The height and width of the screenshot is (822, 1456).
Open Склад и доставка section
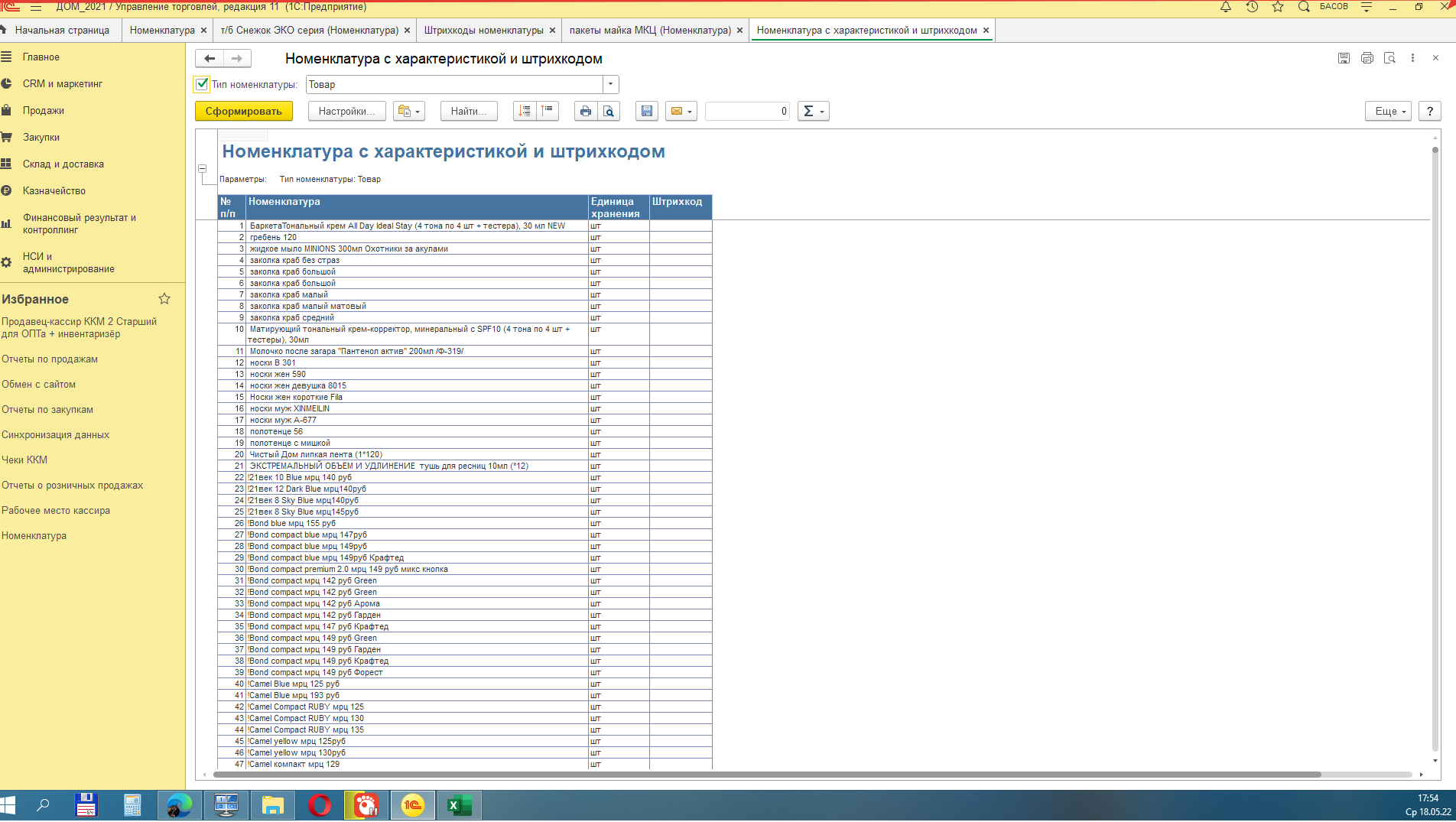pos(63,164)
